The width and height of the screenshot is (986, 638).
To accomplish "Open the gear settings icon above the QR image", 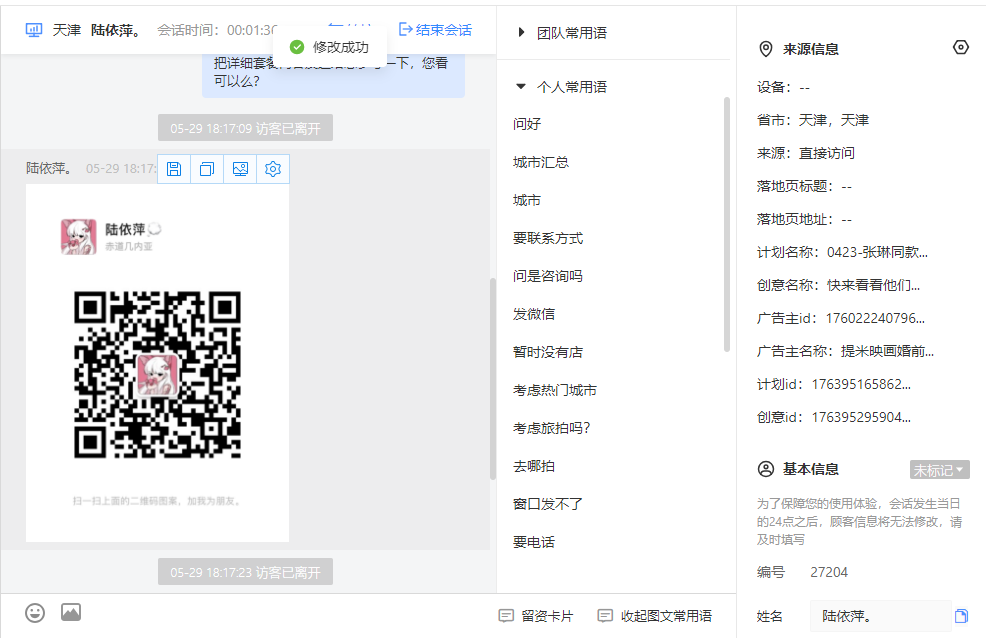I will pyautogui.click(x=273, y=169).
